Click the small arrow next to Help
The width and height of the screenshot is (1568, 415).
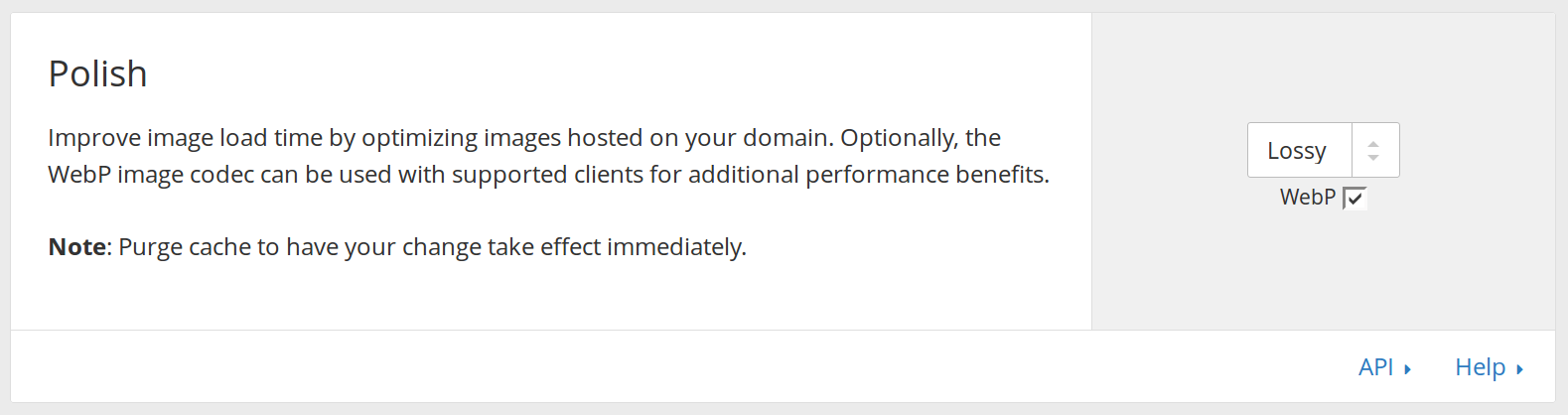point(1519,369)
